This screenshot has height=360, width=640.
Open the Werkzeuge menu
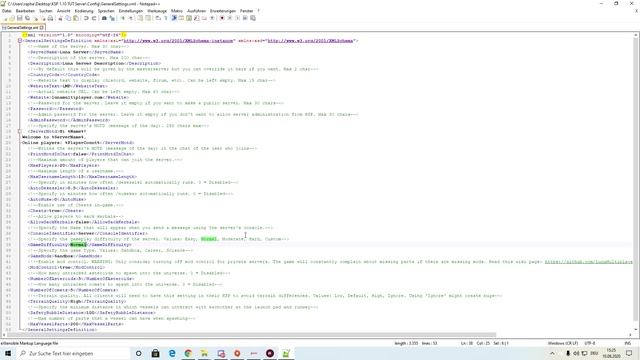pyautogui.click(x=157, y=11)
